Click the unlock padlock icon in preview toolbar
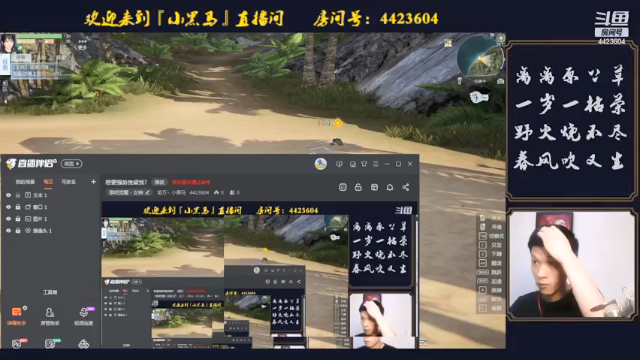The image size is (640, 360). pyautogui.click(x=358, y=187)
